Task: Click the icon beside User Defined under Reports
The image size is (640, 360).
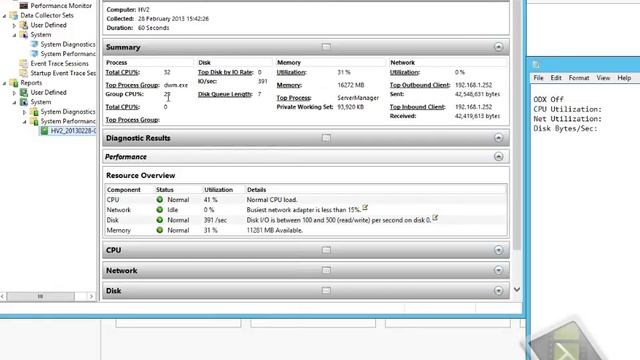Action: pos(24,93)
